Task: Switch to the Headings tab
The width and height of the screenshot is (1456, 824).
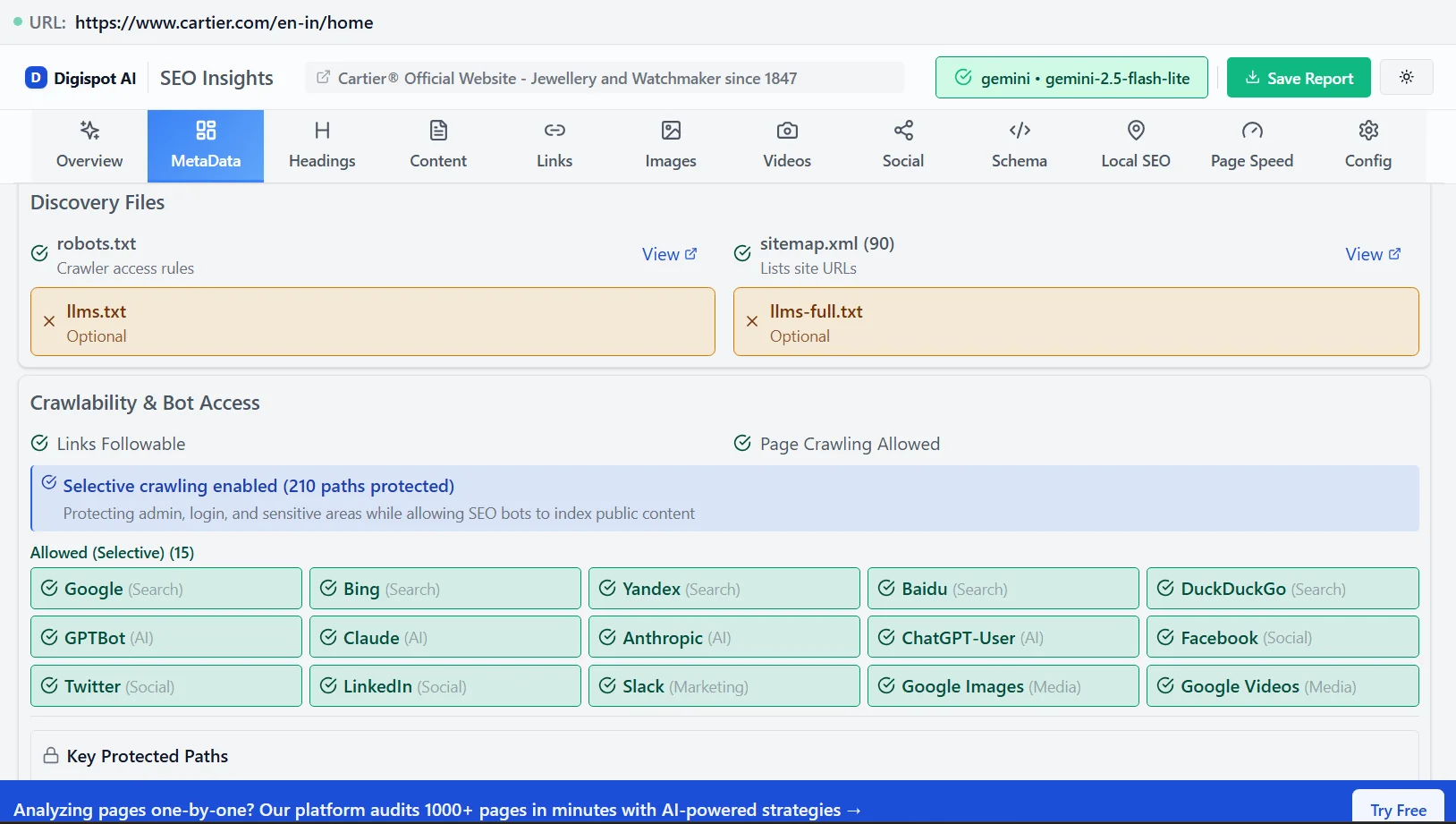Action: (322, 146)
